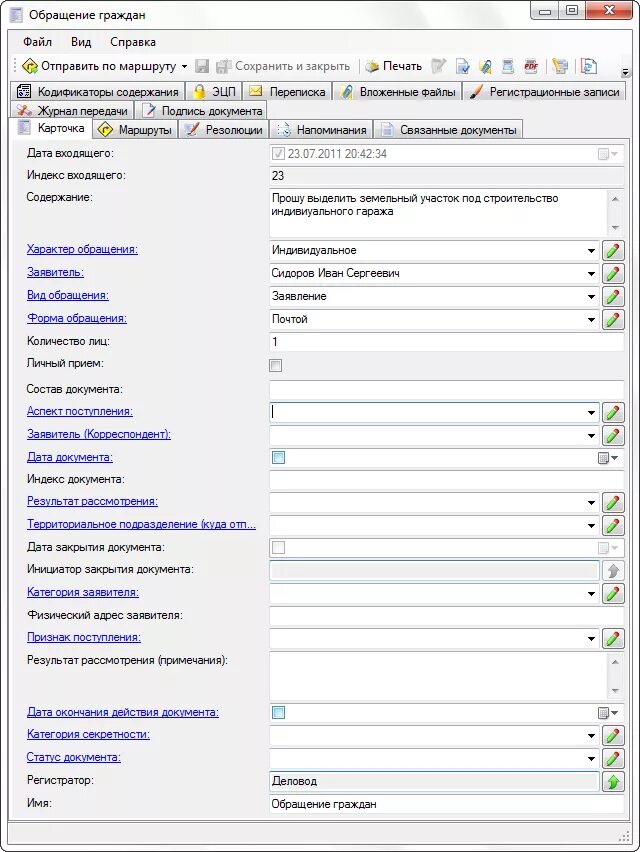Click edit icon beside Заявитель field
The width and height of the screenshot is (640, 852).
(x=613, y=274)
